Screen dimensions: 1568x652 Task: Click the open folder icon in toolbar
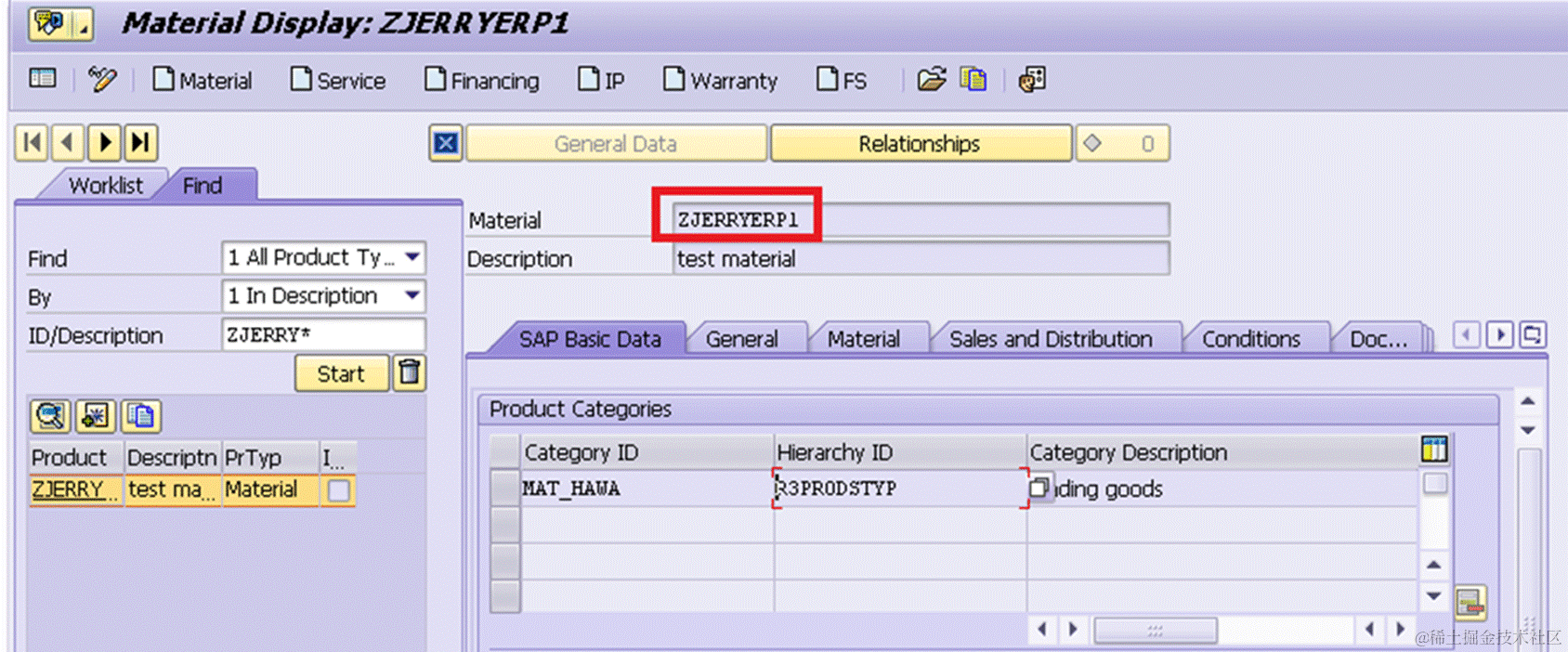(932, 79)
